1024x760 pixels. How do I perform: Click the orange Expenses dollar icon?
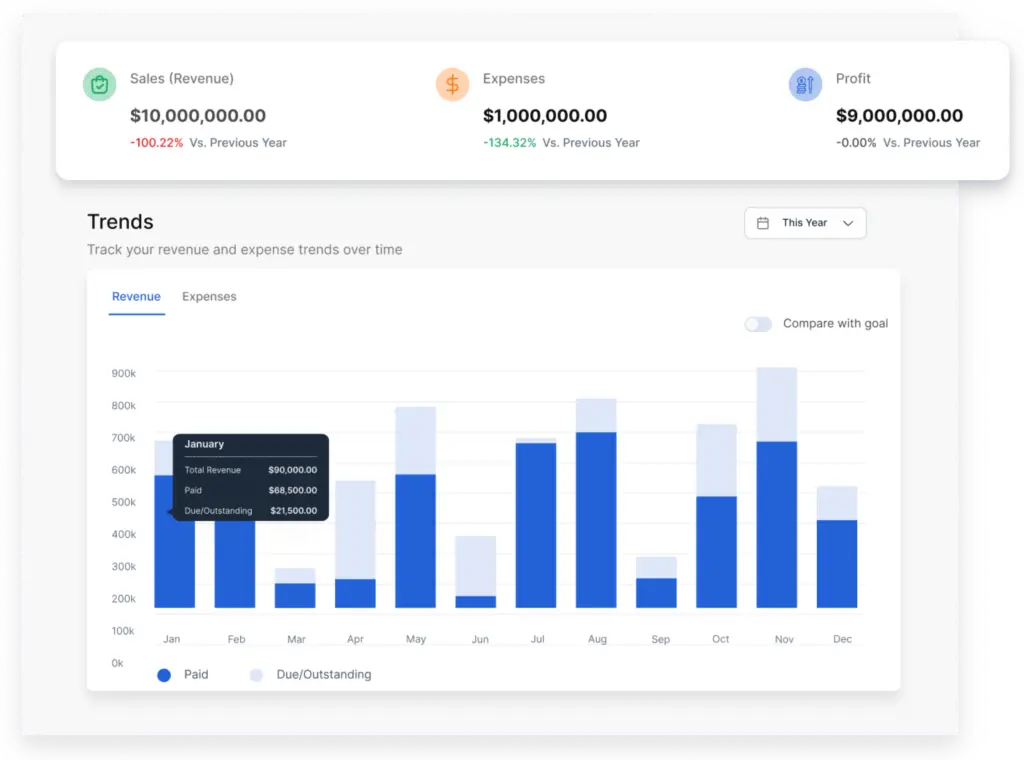click(452, 84)
